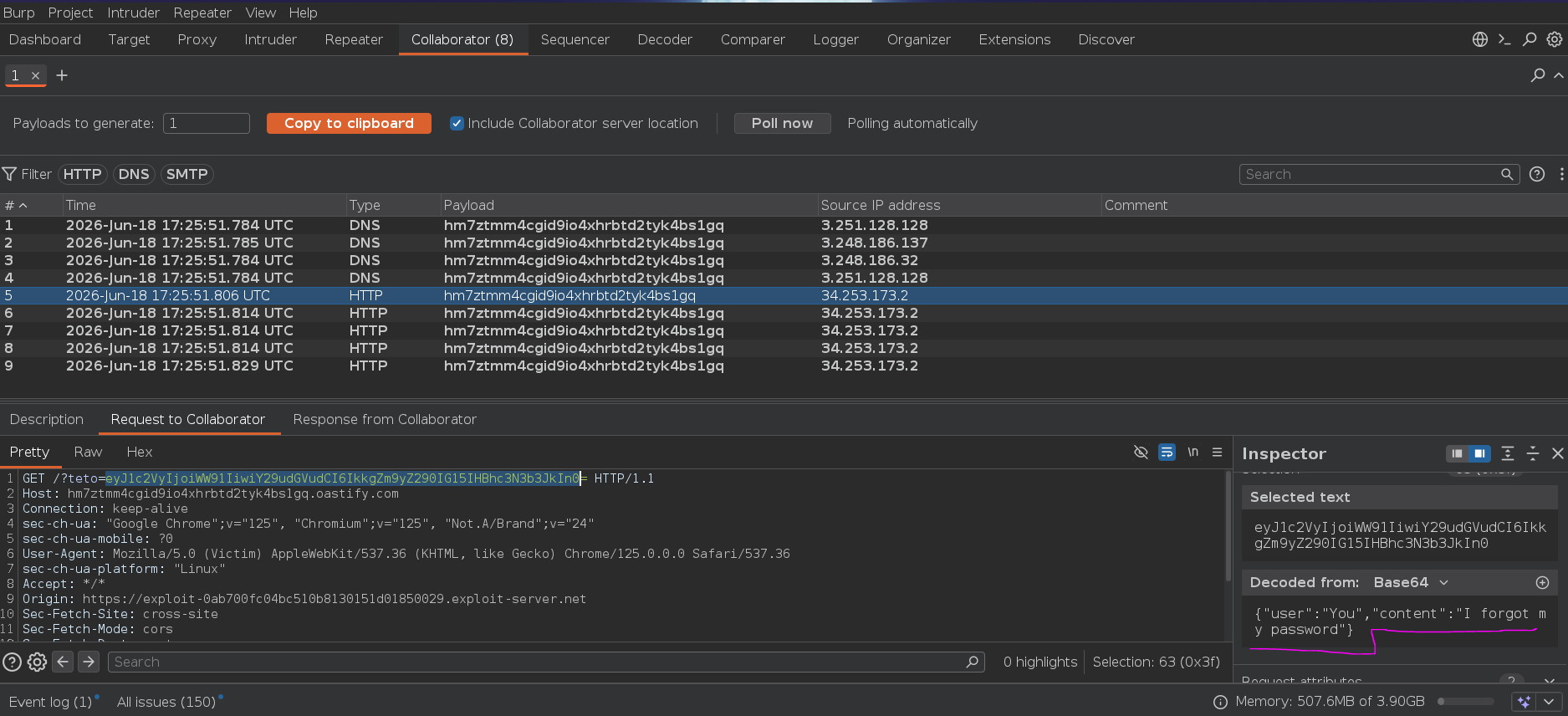The height and width of the screenshot is (716, 1568).
Task: Sort by the Type column header
Action: click(x=393, y=205)
